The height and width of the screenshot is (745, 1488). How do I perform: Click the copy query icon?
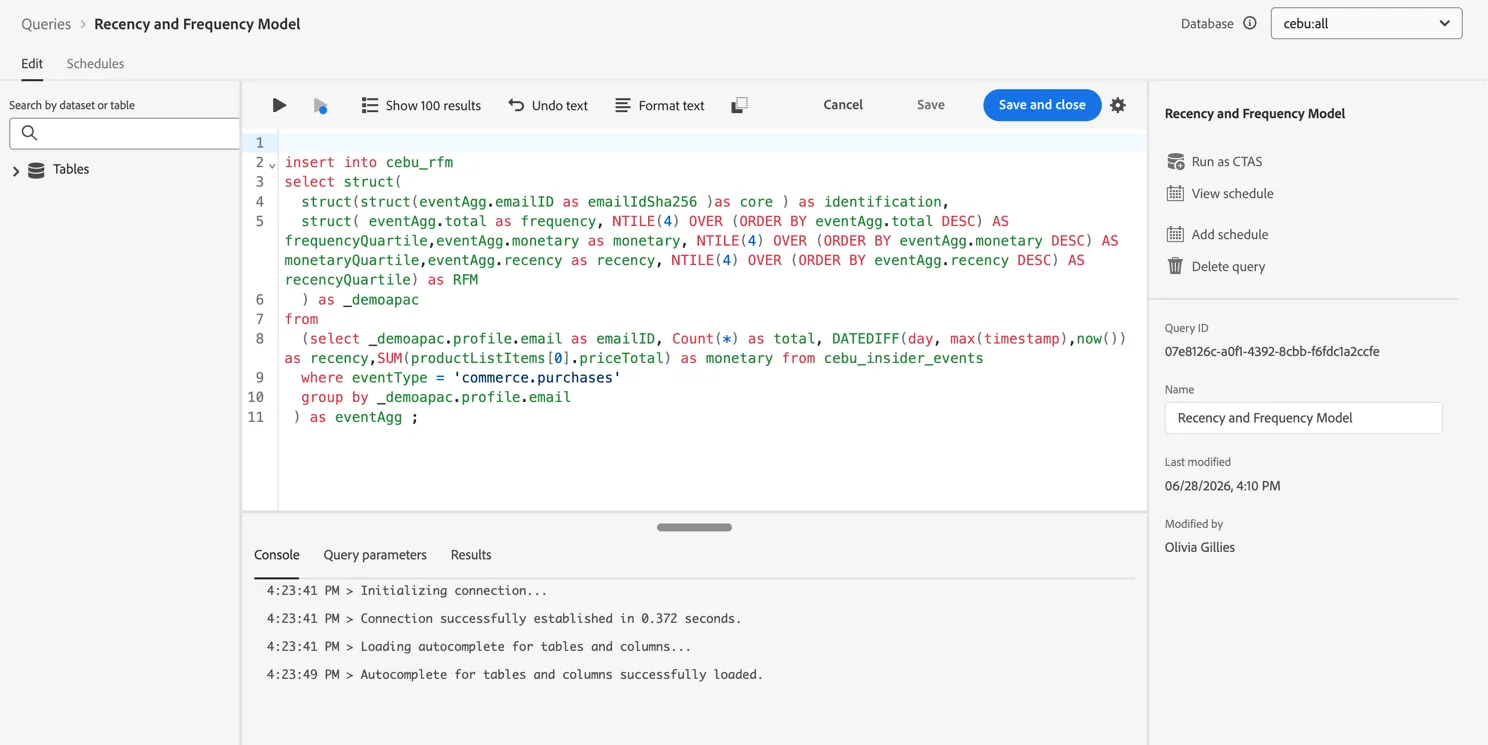click(x=739, y=105)
